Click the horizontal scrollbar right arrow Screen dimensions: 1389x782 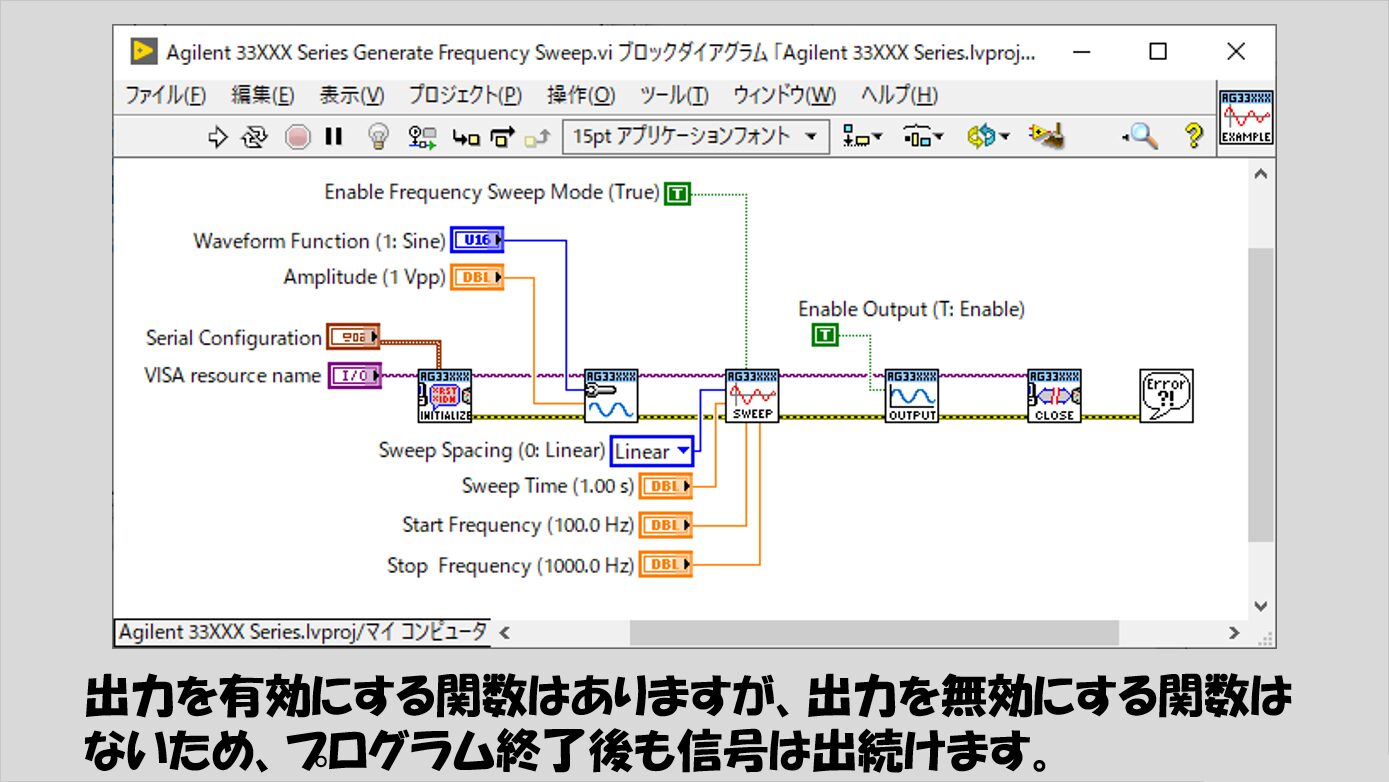click(1235, 633)
